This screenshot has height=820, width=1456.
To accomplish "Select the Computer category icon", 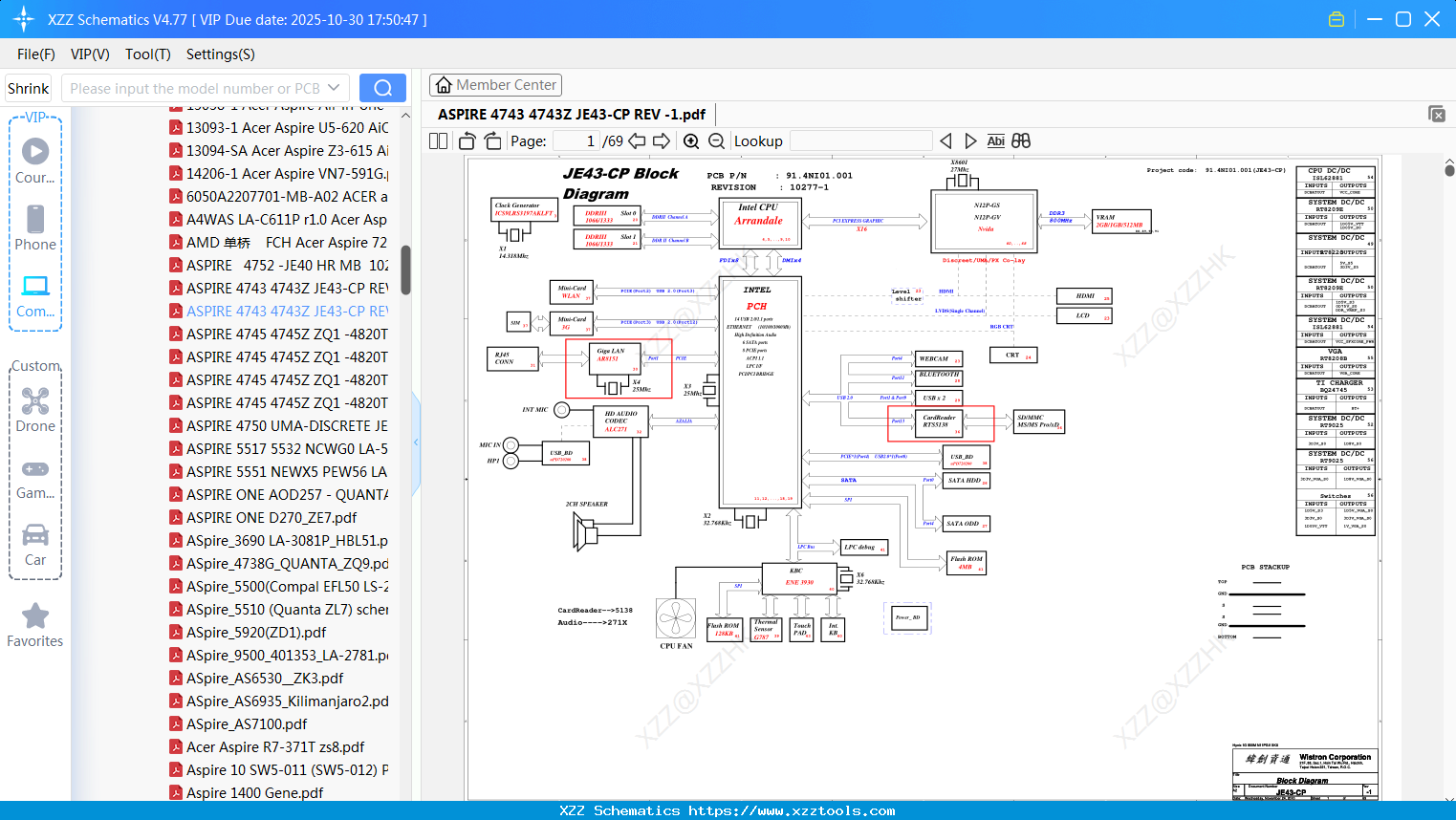I will coord(35,294).
